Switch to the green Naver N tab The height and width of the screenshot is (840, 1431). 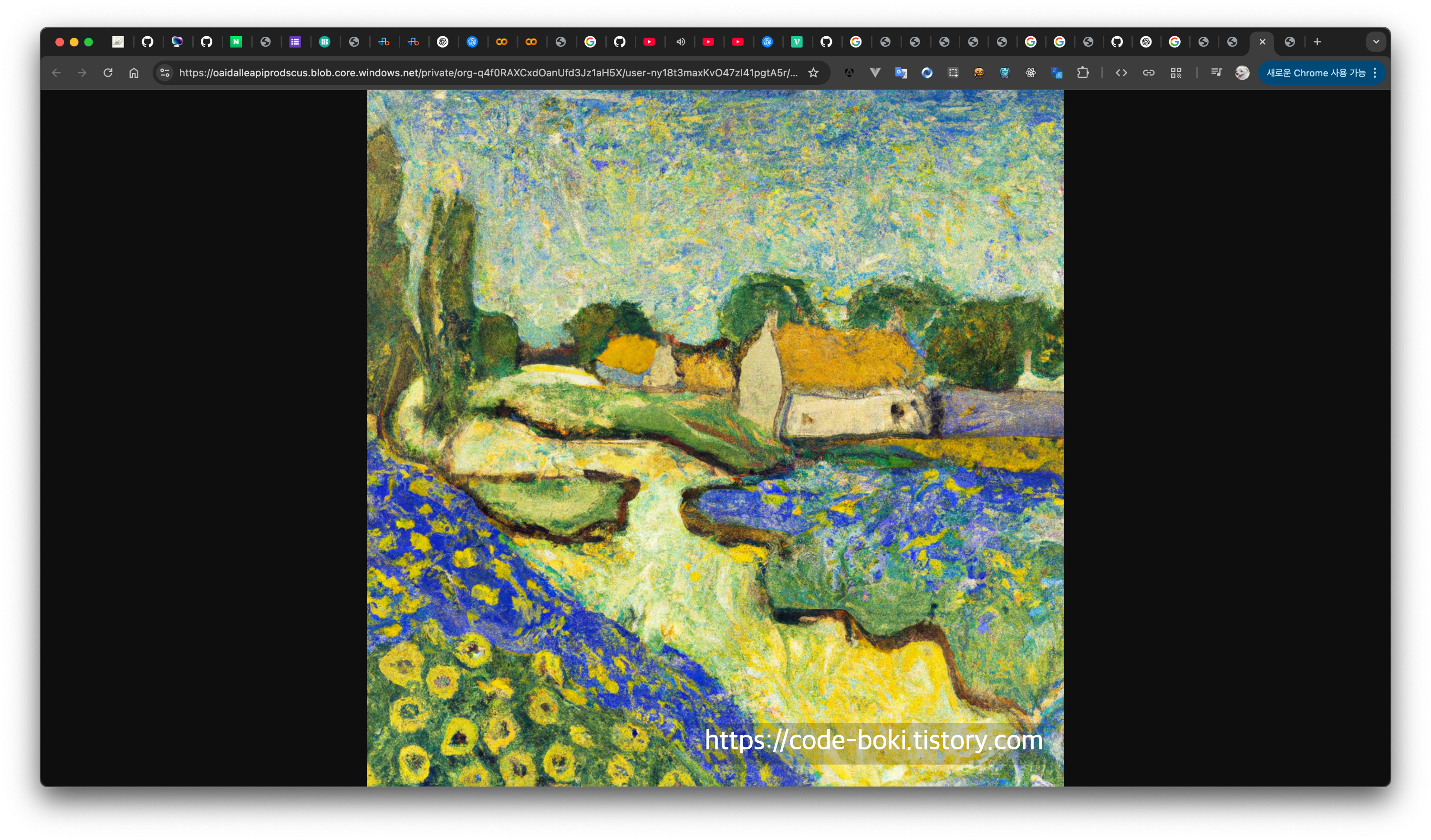[236, 42]
